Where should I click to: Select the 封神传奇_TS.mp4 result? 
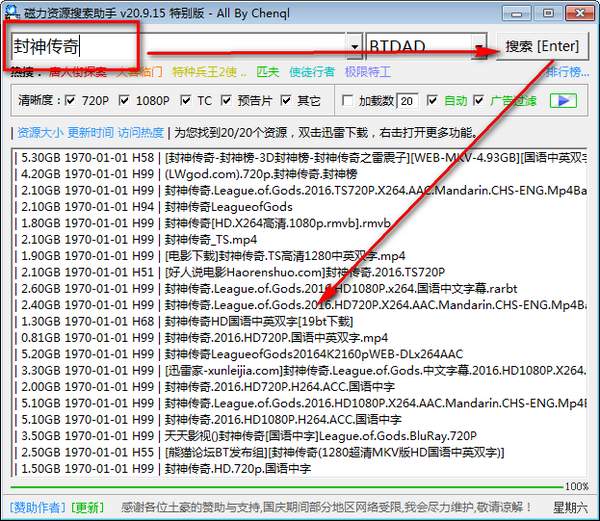click(300, 239)
